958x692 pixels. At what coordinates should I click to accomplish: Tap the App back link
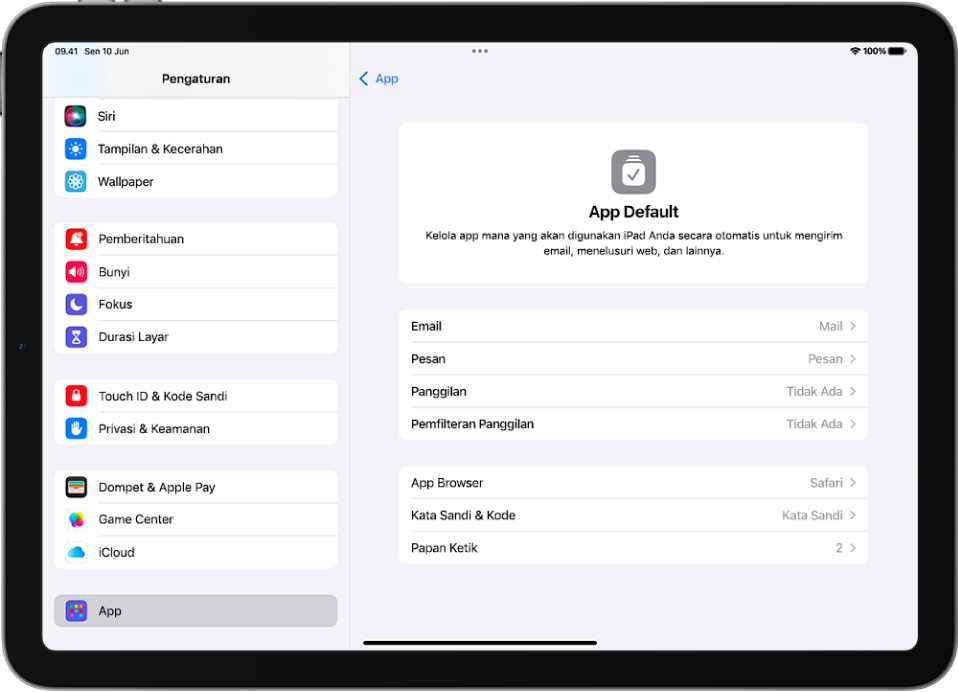tap(378, 78)
